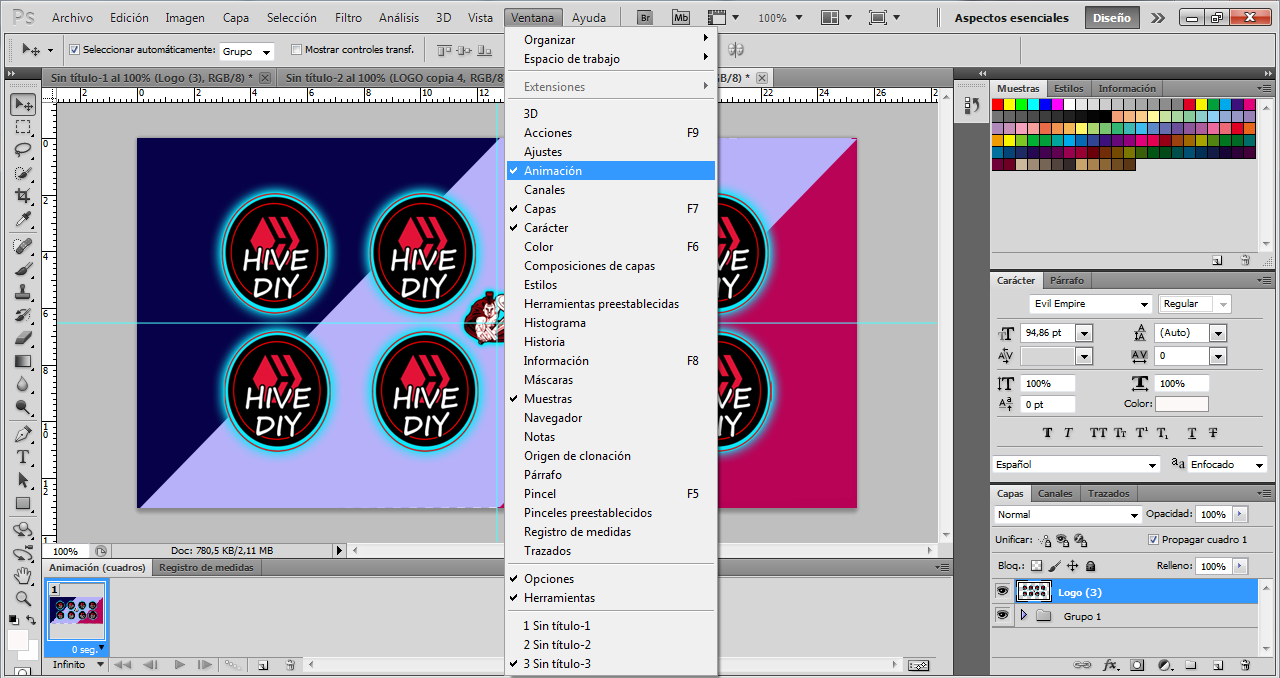Toggle underline in Carácter panel
Image resolution: width=1280 pixels, height=678 pixels.
click(1191, 433)
